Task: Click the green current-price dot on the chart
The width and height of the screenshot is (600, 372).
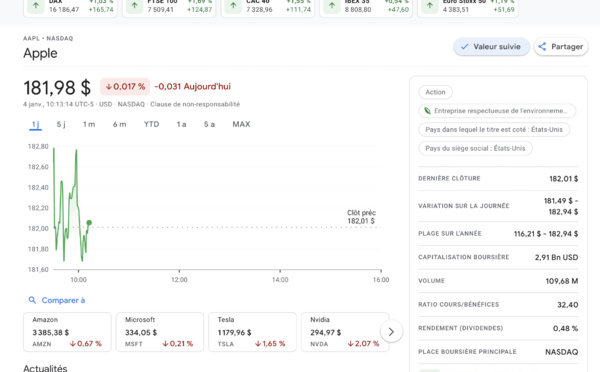Action: [x=89, y=222]
